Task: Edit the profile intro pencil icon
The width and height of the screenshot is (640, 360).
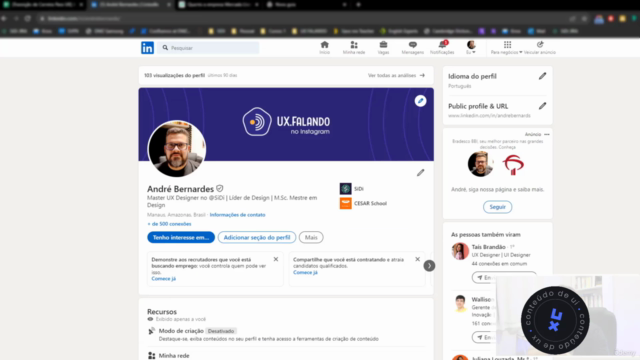Action: (420, 173)
